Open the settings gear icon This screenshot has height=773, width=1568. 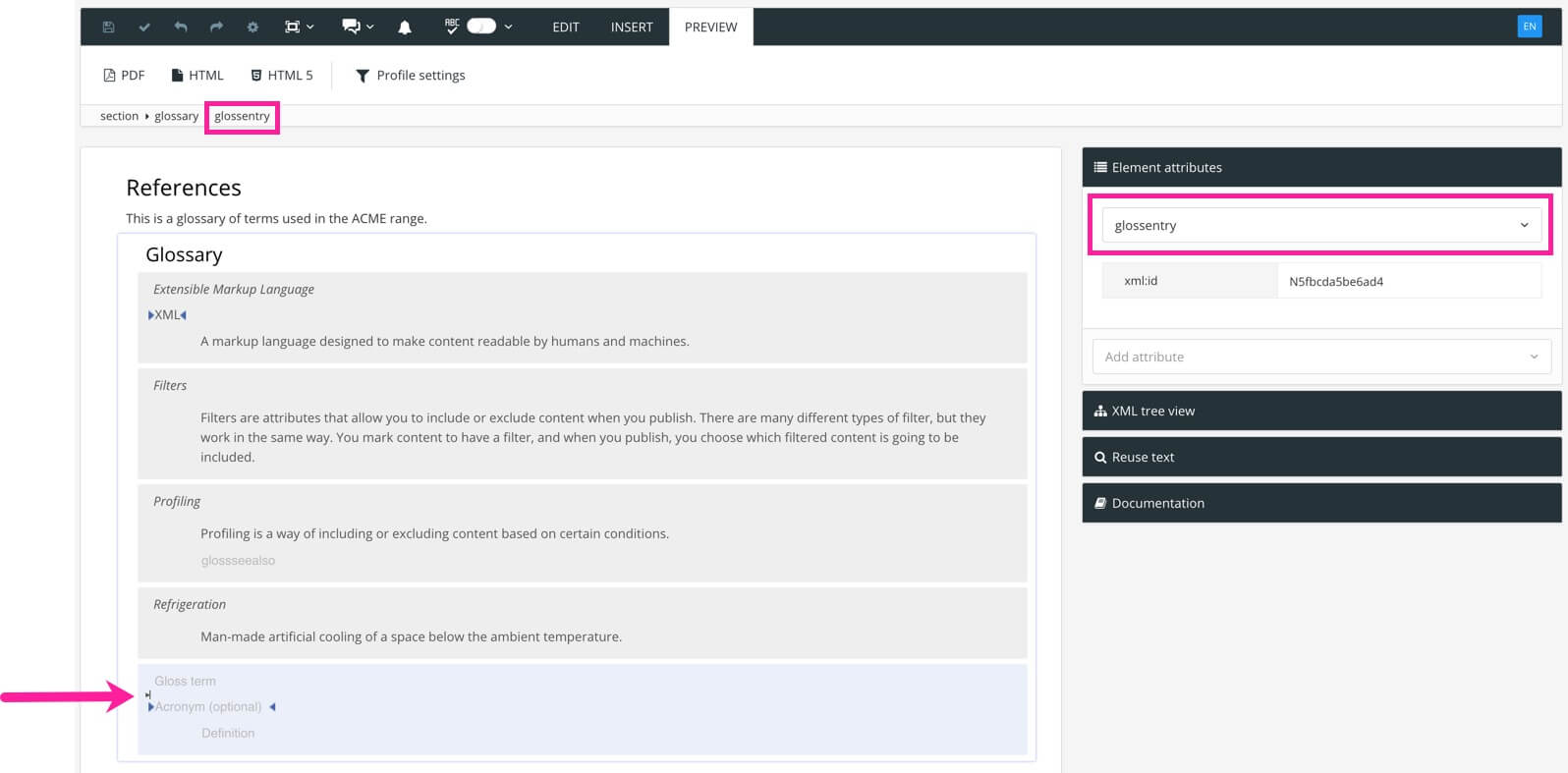[x=252, y=27]
